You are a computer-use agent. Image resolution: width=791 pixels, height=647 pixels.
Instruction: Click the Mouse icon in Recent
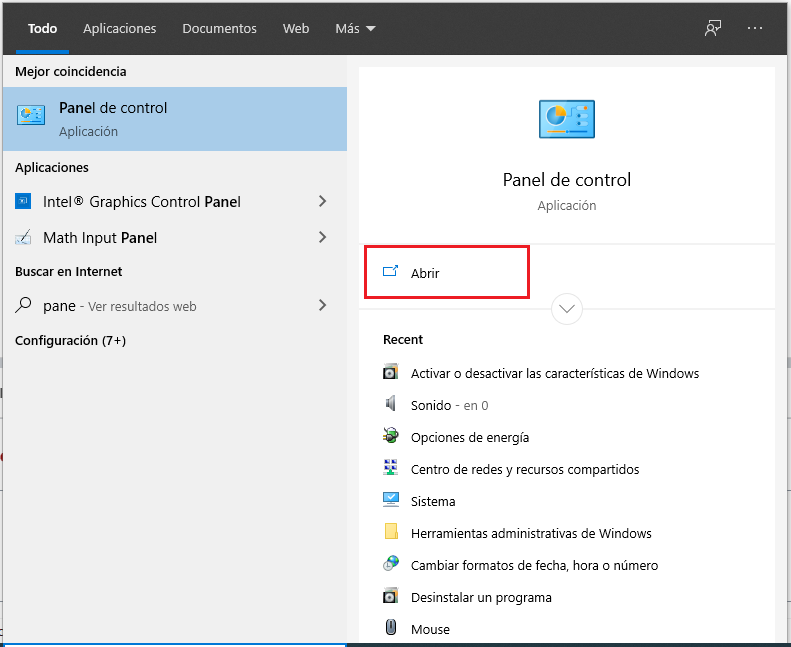(x=391, y=628)
